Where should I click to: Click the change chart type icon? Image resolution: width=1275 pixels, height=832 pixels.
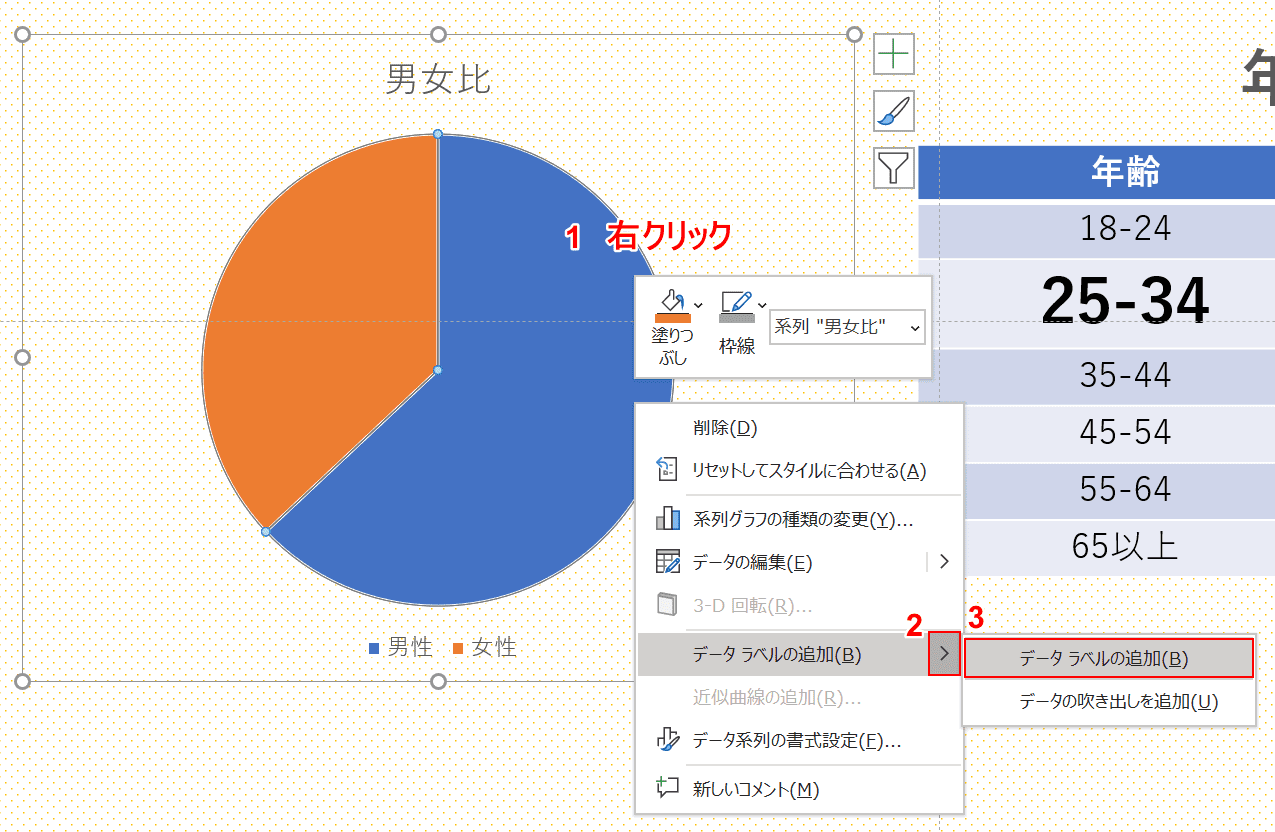667,518
